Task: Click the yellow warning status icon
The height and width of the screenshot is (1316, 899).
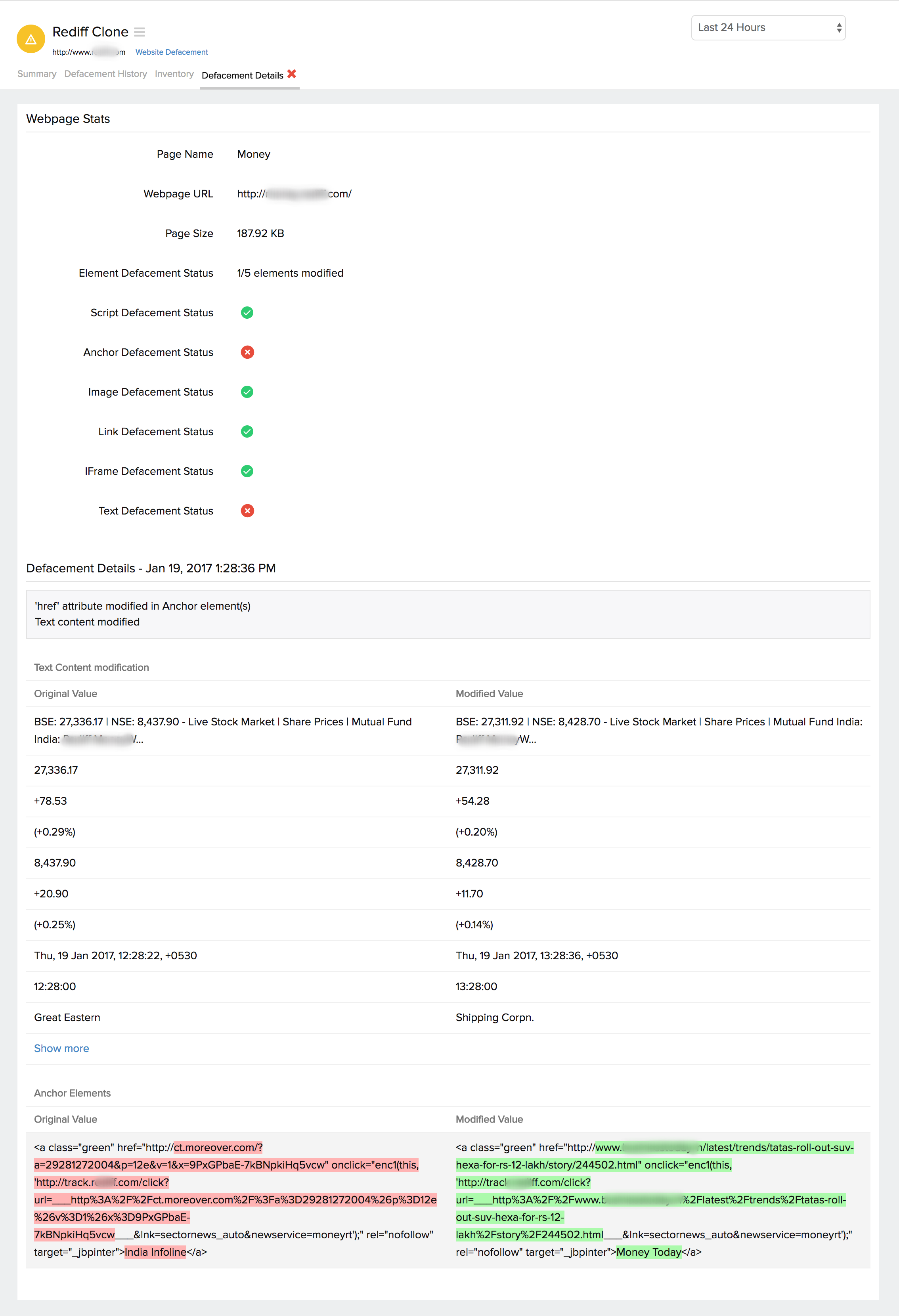Action: (31, 39)
